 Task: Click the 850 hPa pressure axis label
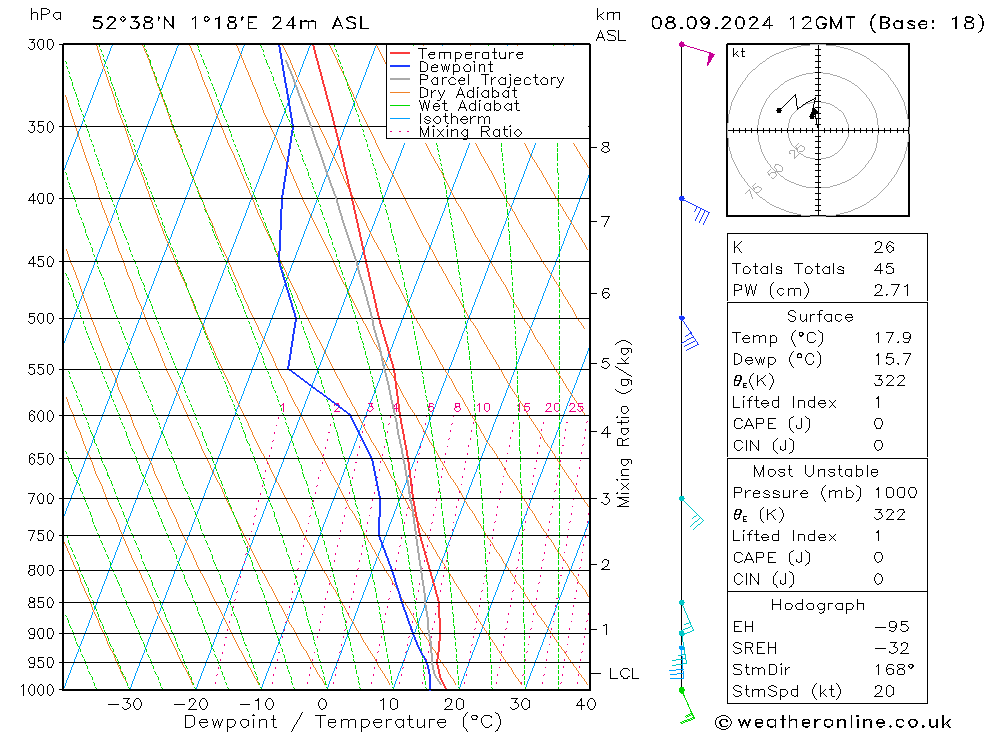pyautogui.click(x=41, y=603)
